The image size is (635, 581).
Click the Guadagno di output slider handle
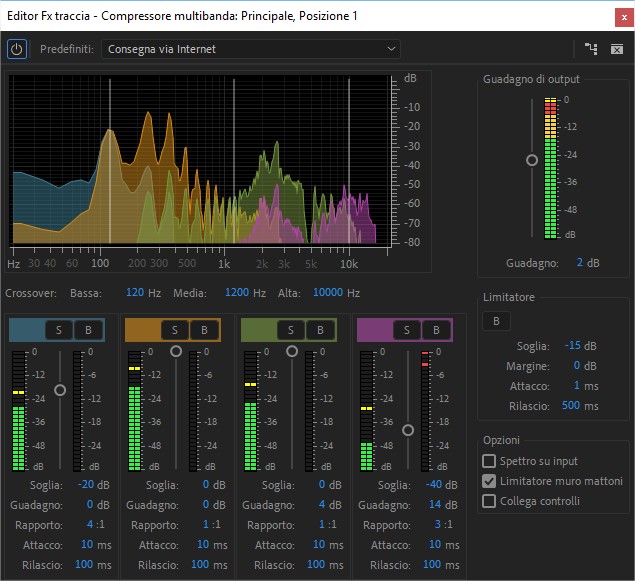tap(532, 160)
